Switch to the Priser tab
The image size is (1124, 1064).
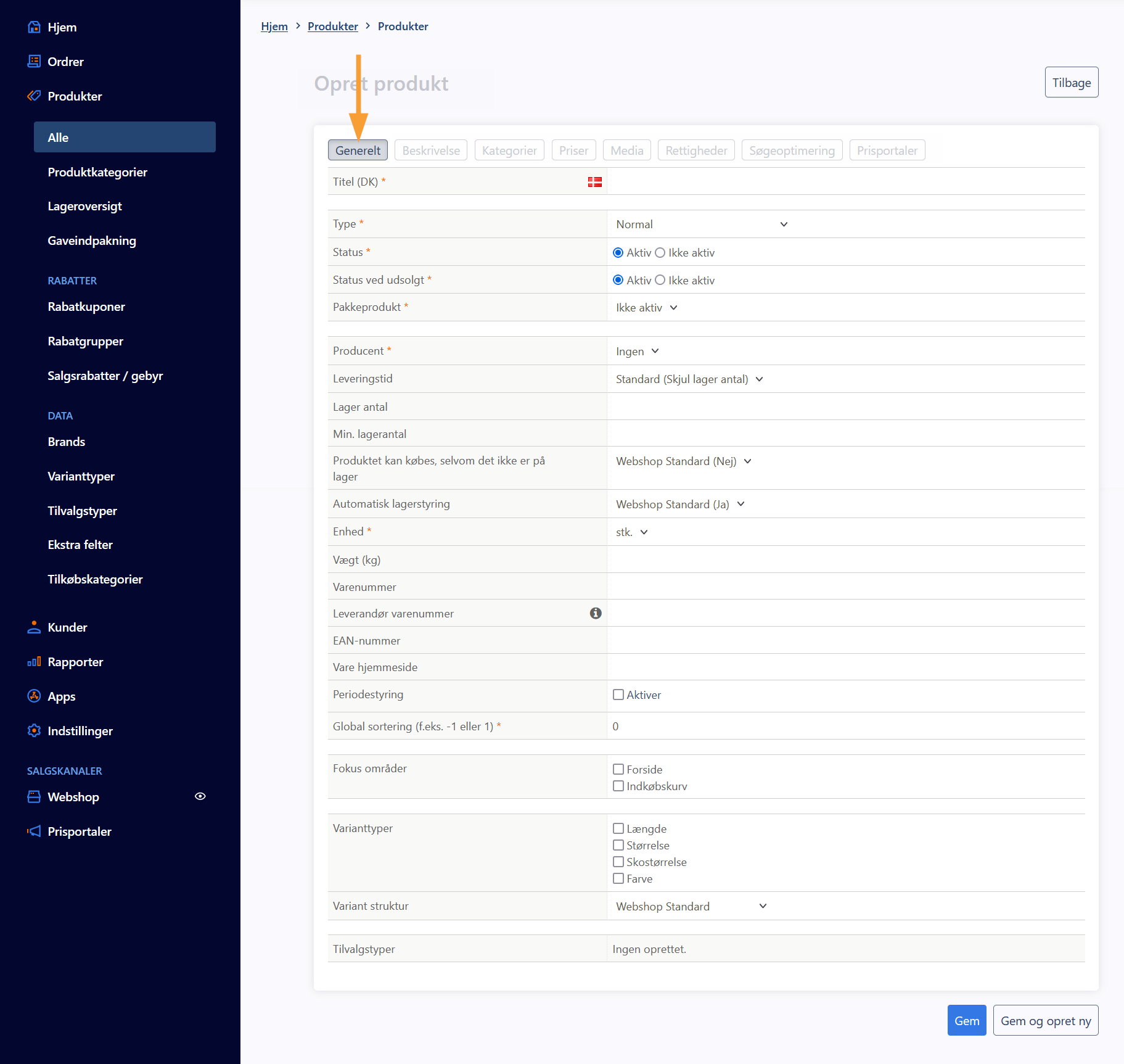(x=573, y=151)
